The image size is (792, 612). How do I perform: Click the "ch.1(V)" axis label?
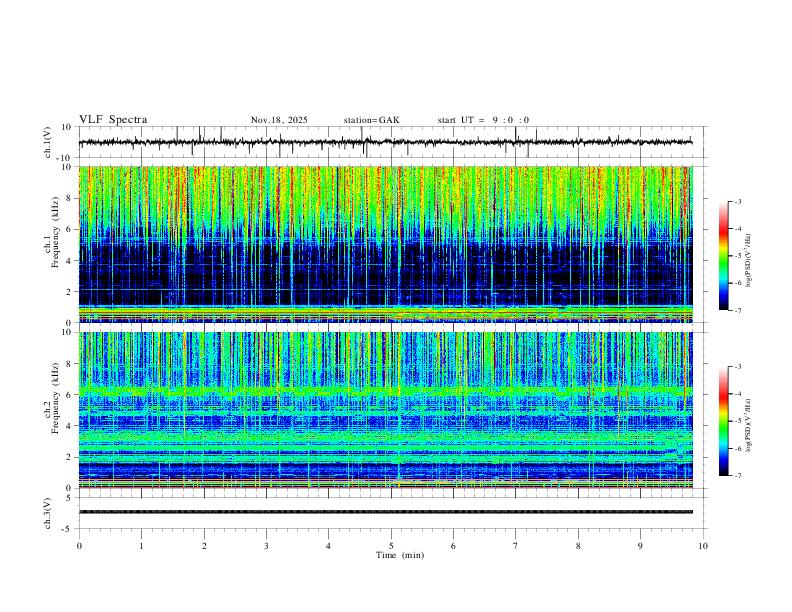click(48, 142)
